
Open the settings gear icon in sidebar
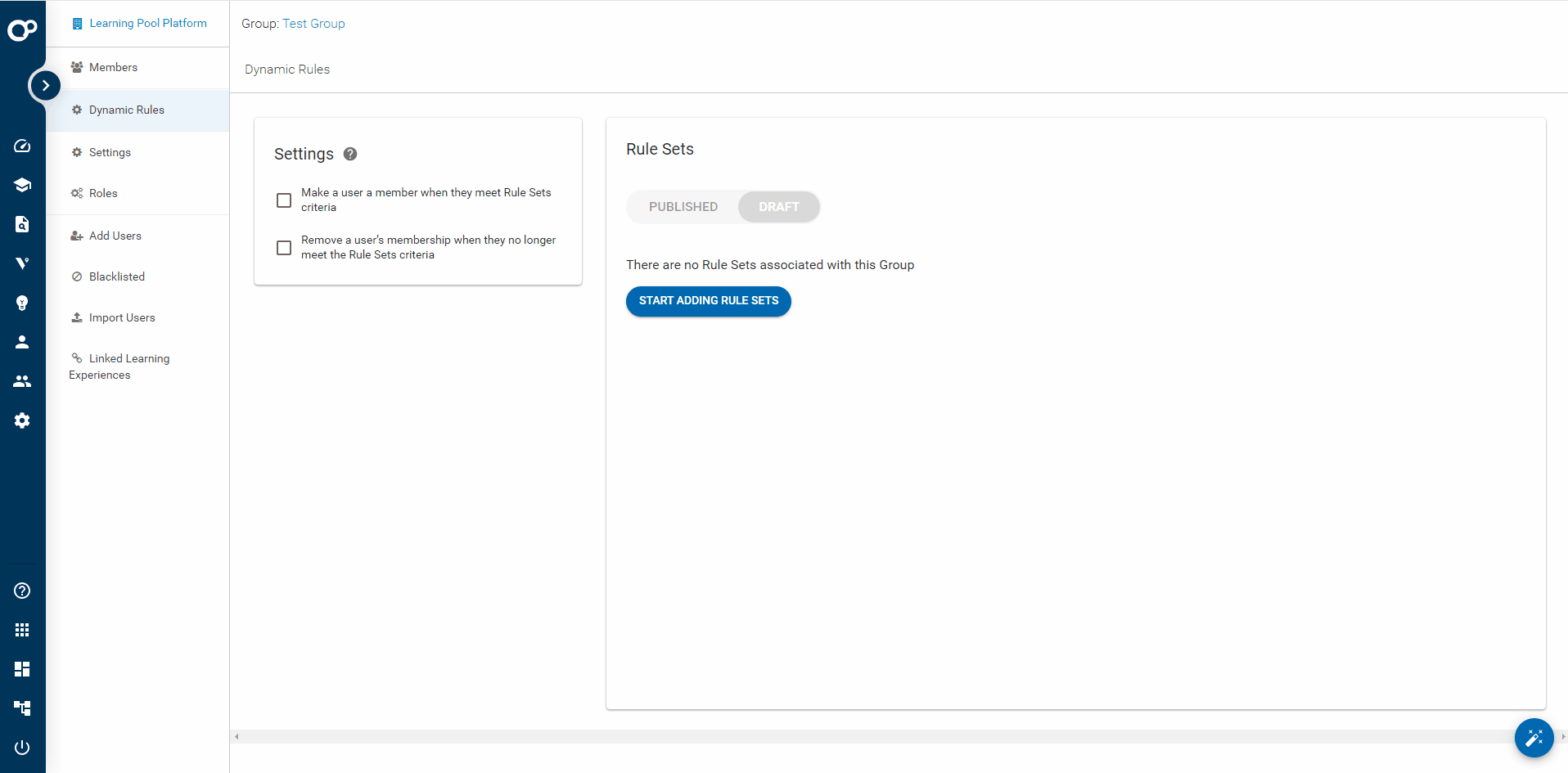[x=22, y=420]
